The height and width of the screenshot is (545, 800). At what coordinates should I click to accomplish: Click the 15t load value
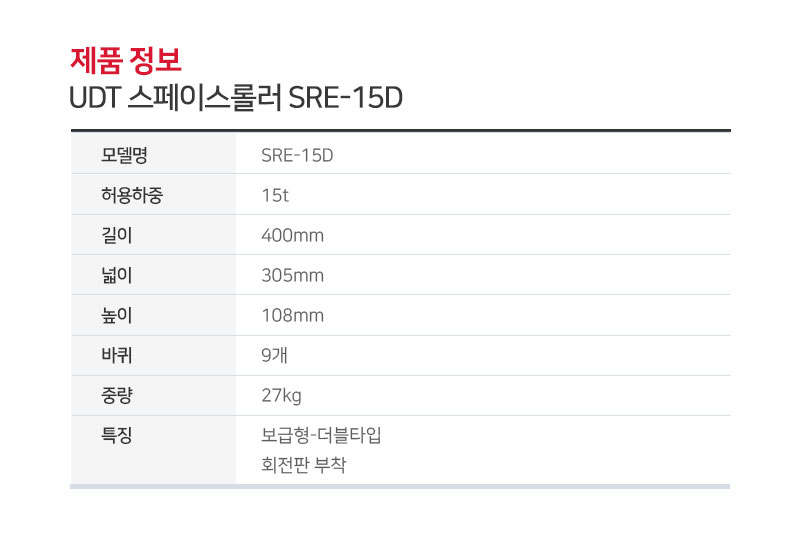(275, 195)
